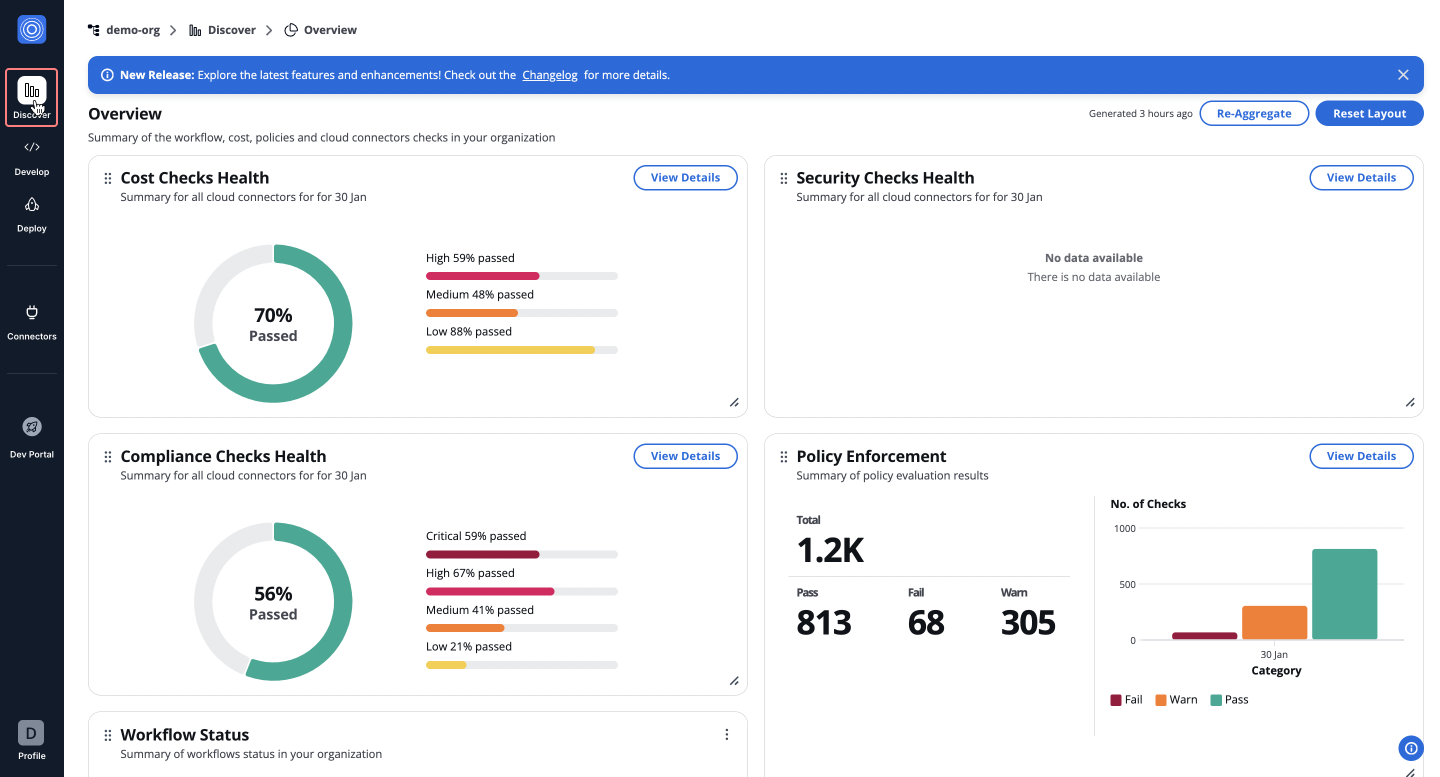
Task: Click drag handle on Policy Enforcement card
Action: coord(784,457)
